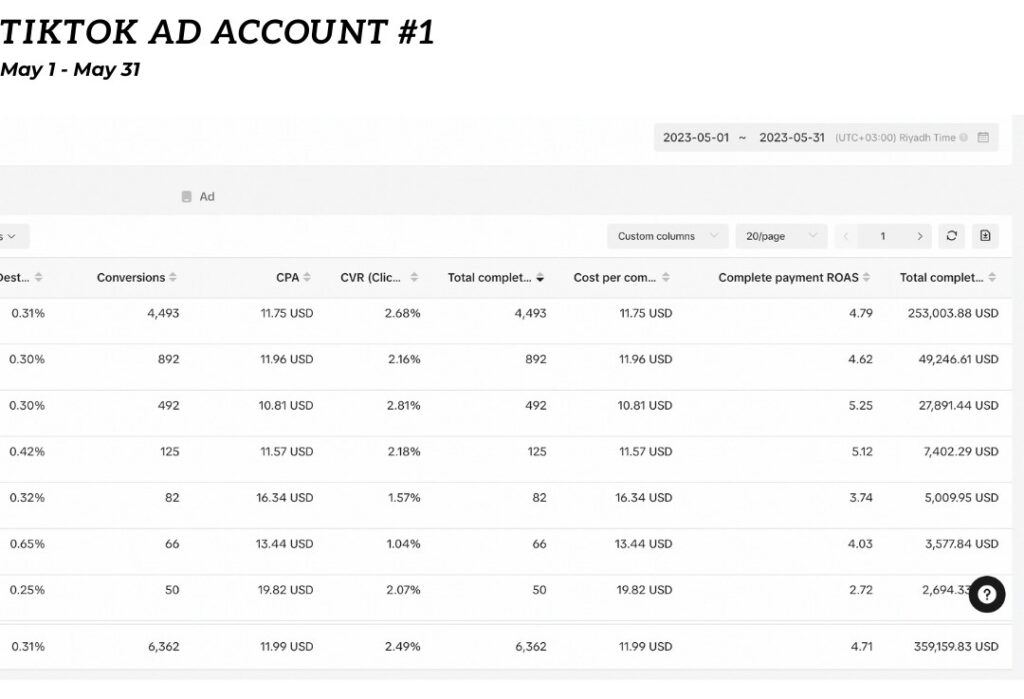Viewport: 1024px width, 699px height.
Task: Click Dest value 0.42%
Action: pyautogui.click(x=27, y=451)
